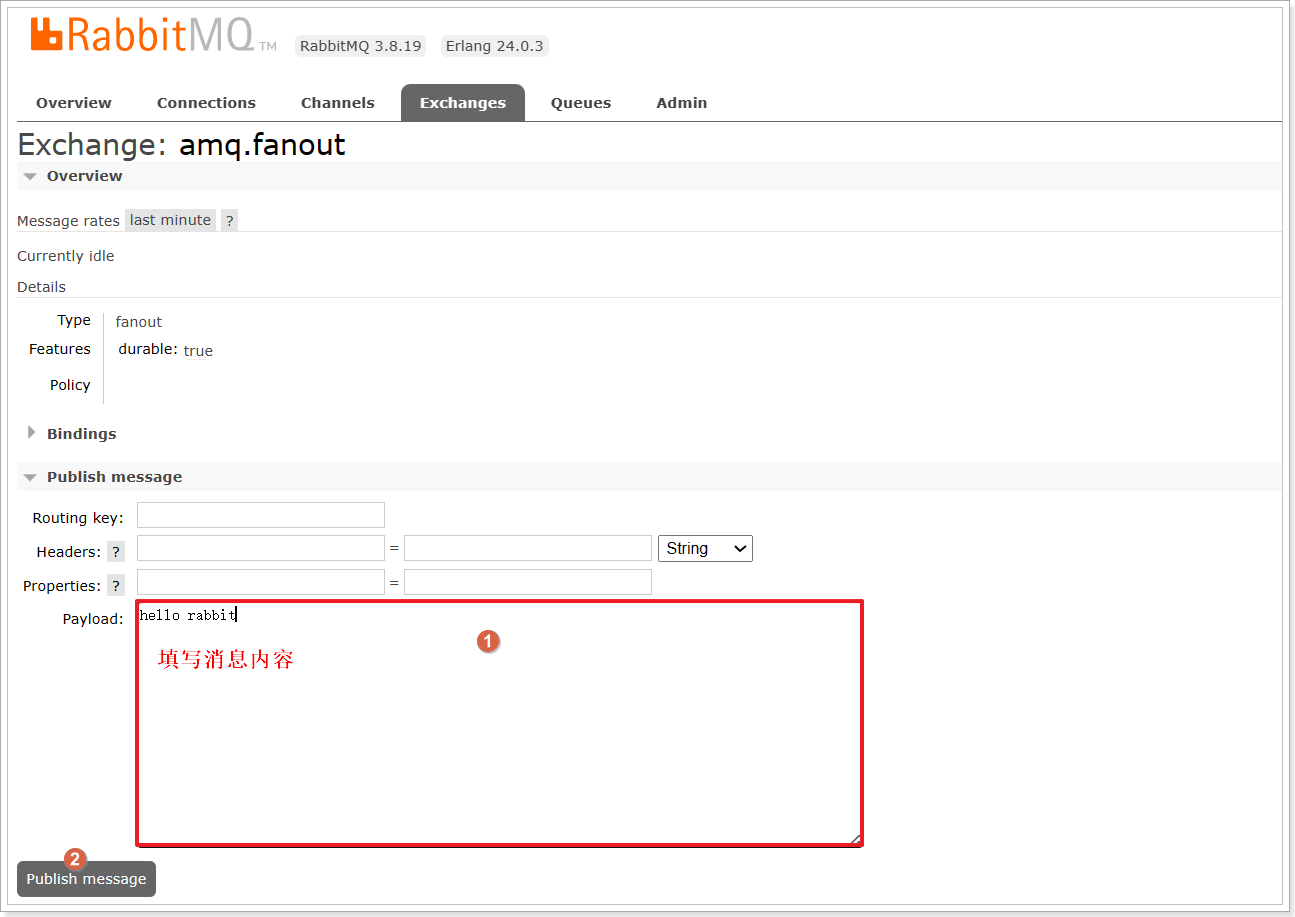Click the RabbitMQ logo
Screen dimensions: 1295x917
point(153,37)
